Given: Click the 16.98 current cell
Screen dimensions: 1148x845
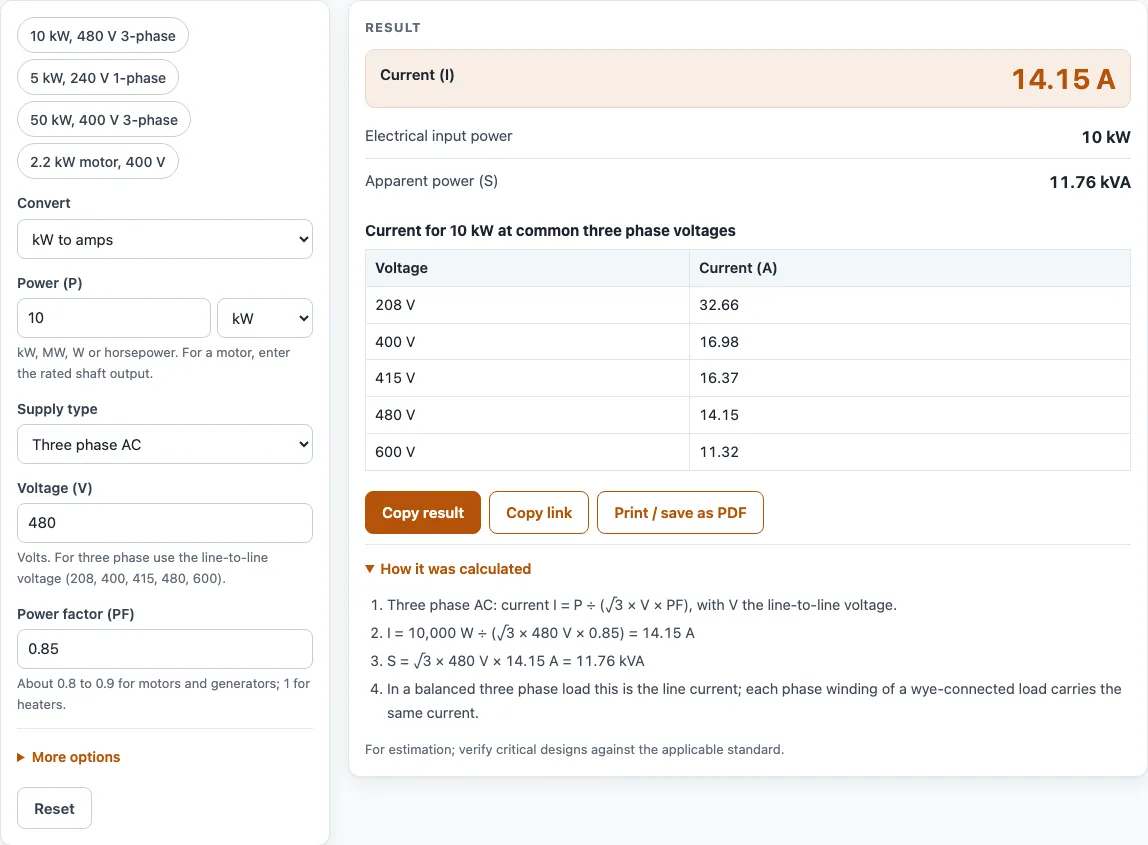Looking at the screenshot, I should tap(909, 341).
